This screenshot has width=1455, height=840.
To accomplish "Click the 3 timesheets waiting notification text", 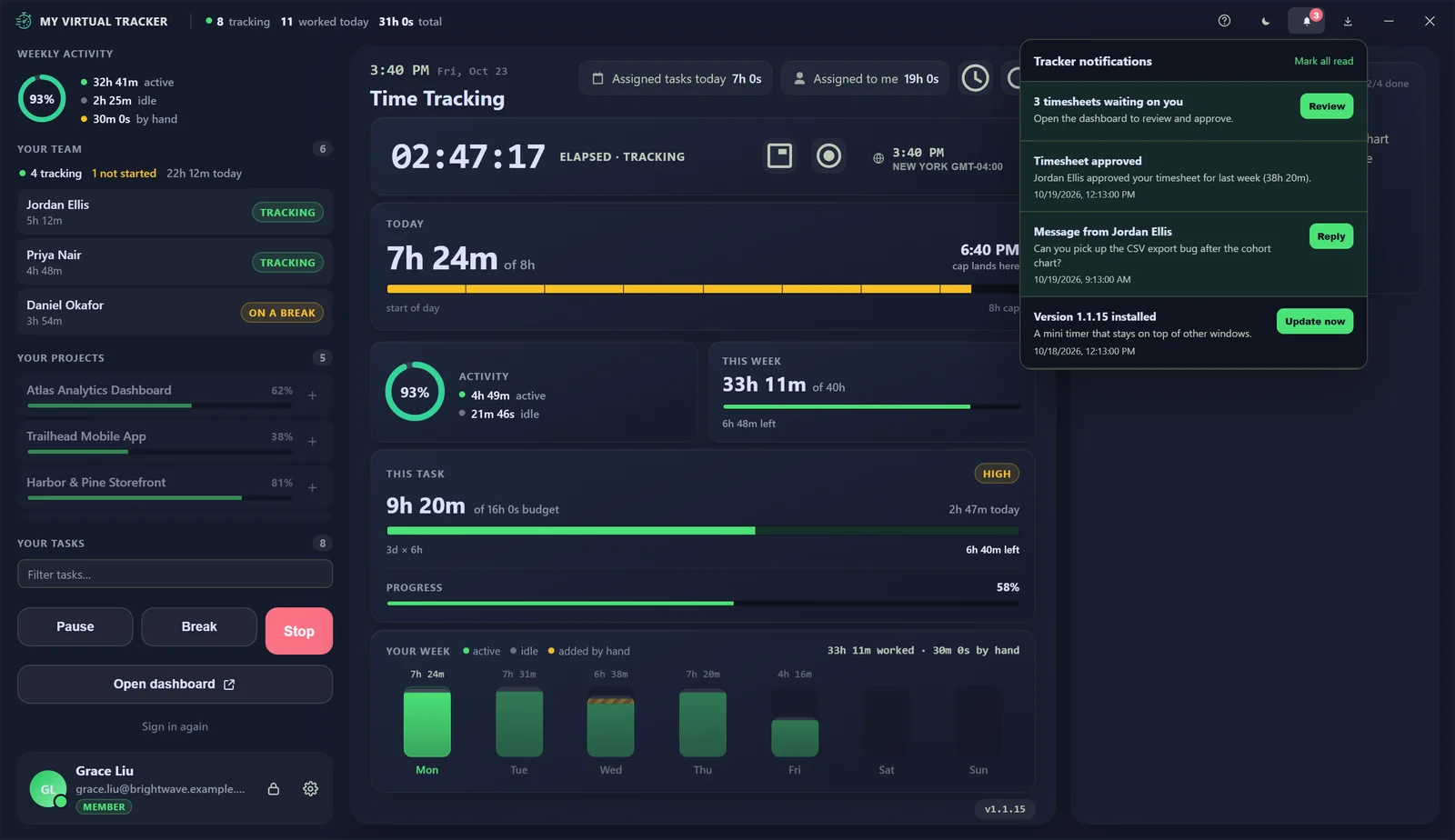I will click(1109, 102).
